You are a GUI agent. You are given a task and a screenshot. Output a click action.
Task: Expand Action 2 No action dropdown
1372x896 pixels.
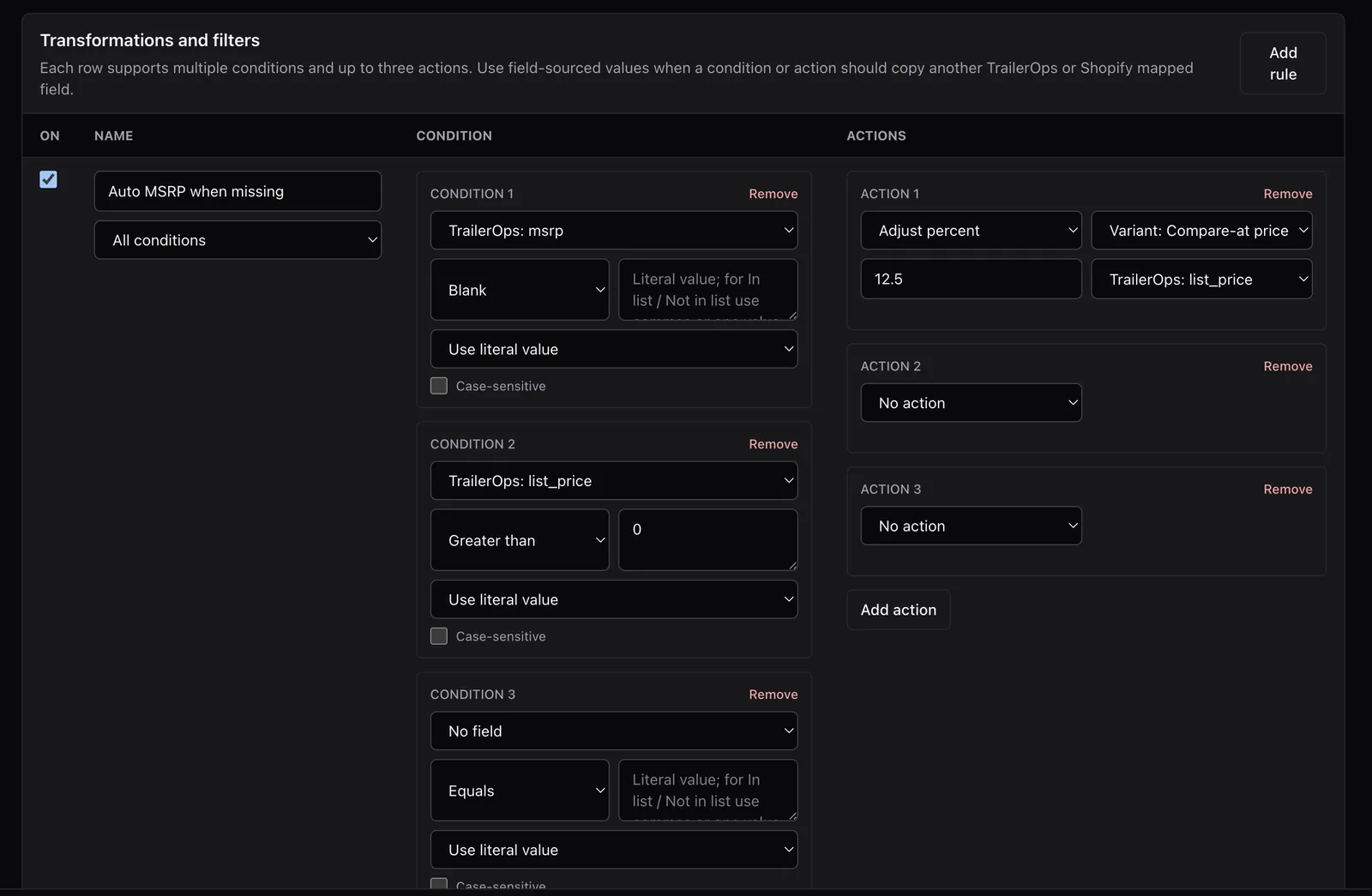[971, 403]
